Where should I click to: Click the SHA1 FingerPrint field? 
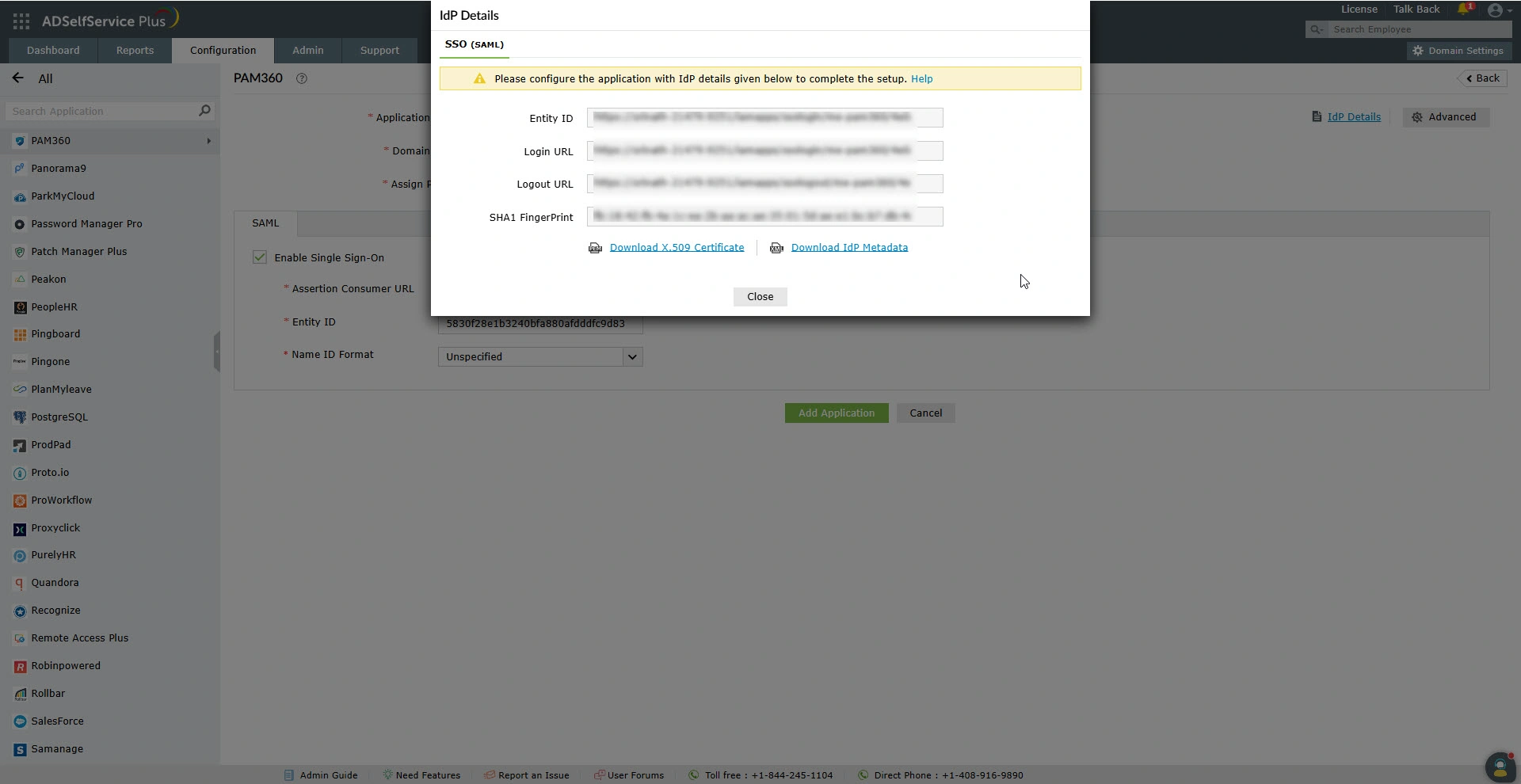(x=764, y=217)
